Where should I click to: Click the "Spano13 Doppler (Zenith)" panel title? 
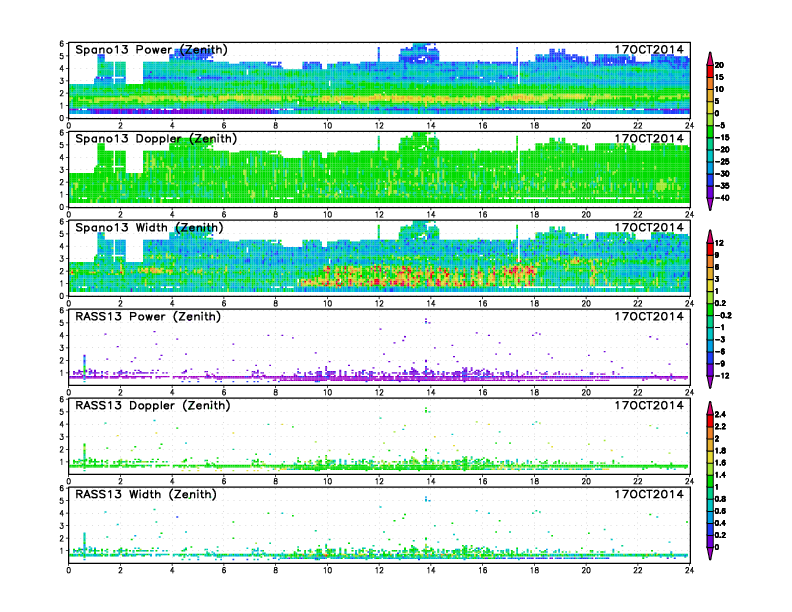[156, 139]
